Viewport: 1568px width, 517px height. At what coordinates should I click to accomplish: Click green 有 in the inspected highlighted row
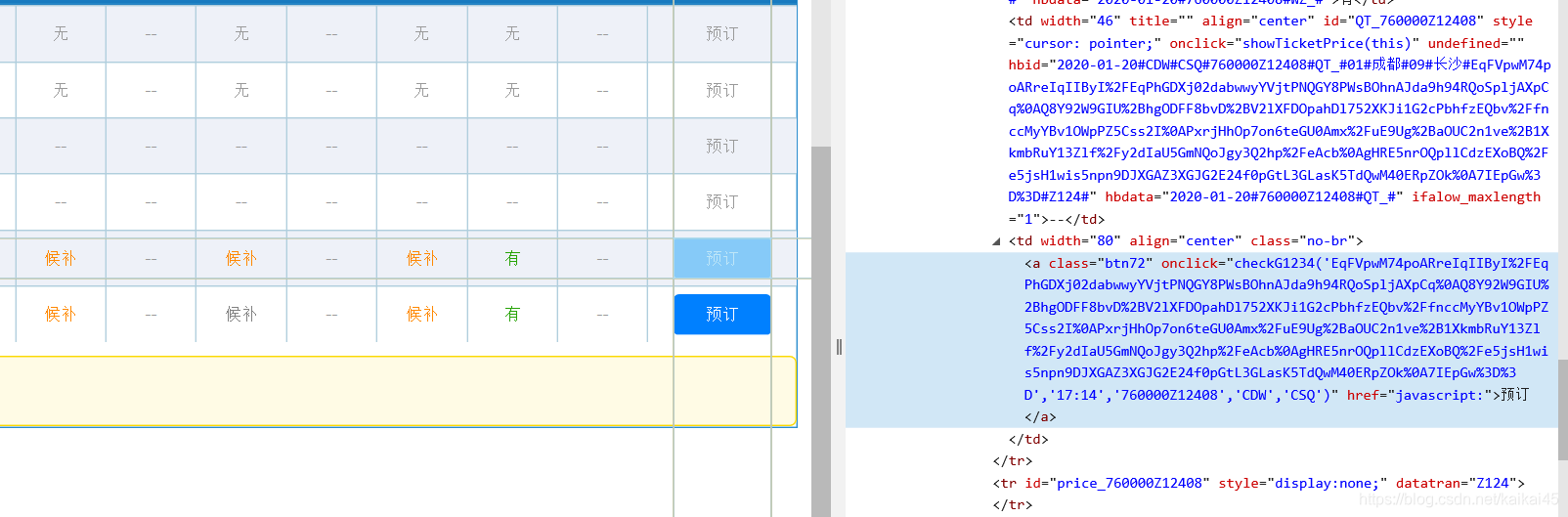pos(512,258)
